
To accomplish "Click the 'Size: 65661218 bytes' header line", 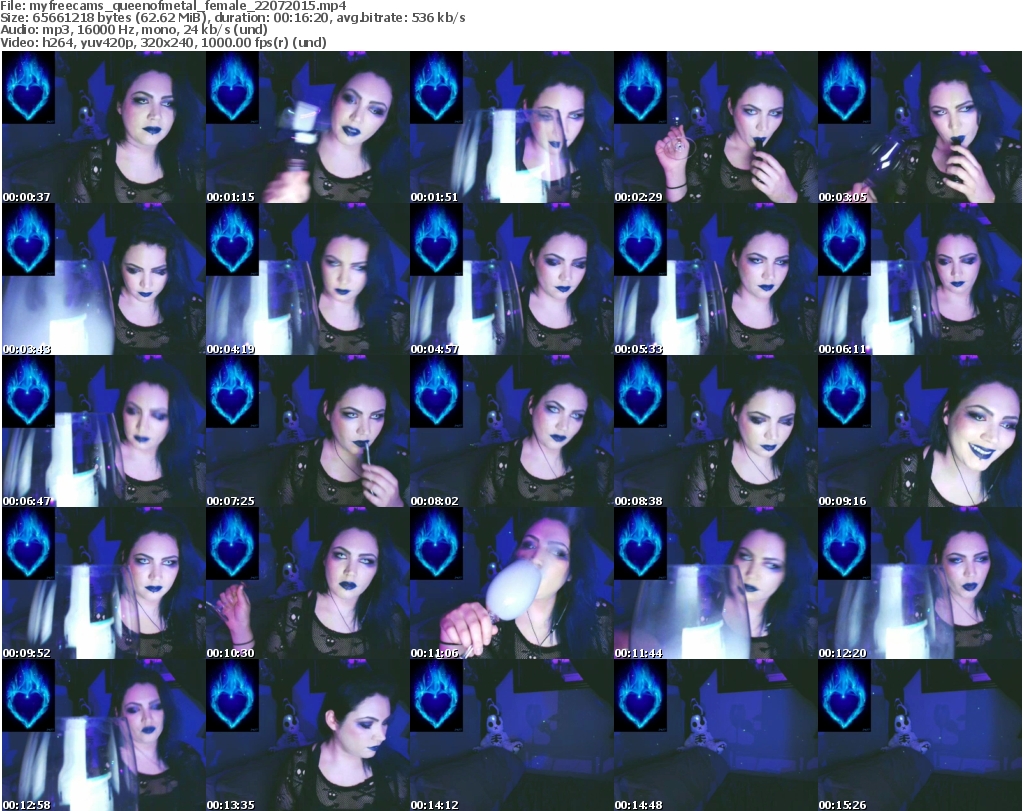I will tap(232, 18).
